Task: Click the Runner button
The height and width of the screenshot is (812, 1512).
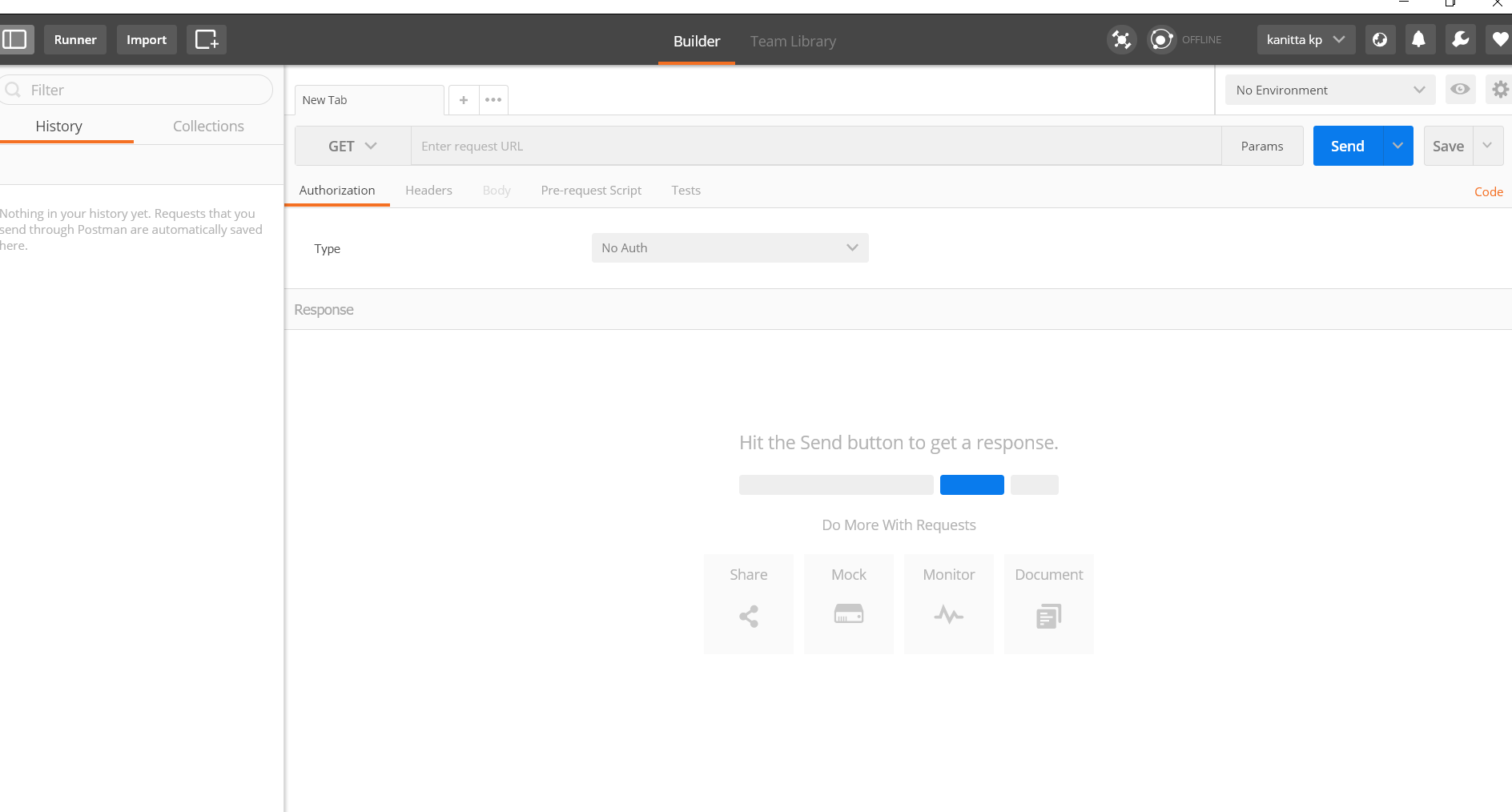Action: (x=75, y=39)
